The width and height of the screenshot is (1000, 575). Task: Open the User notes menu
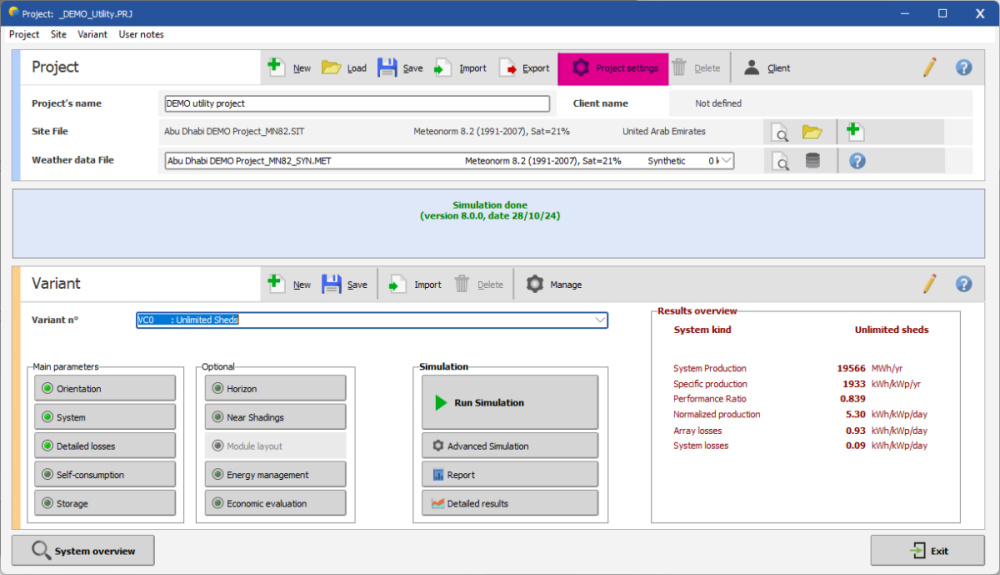141,34
